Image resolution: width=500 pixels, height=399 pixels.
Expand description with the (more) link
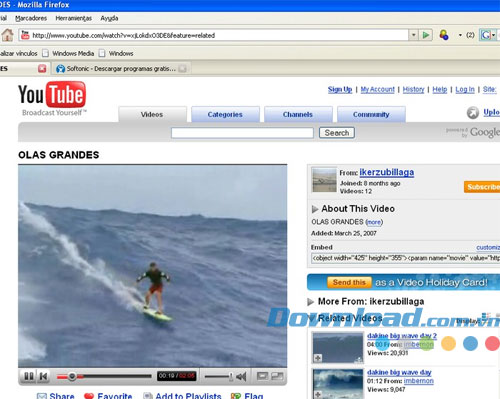[x=374, y=222]
